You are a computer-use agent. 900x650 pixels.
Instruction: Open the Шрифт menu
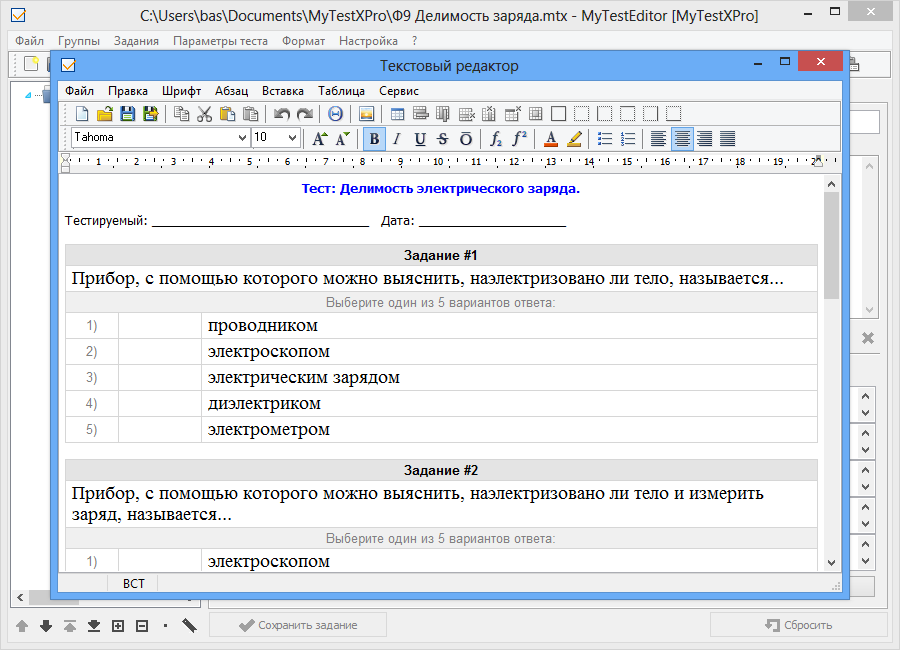click(x=181, y=91)
